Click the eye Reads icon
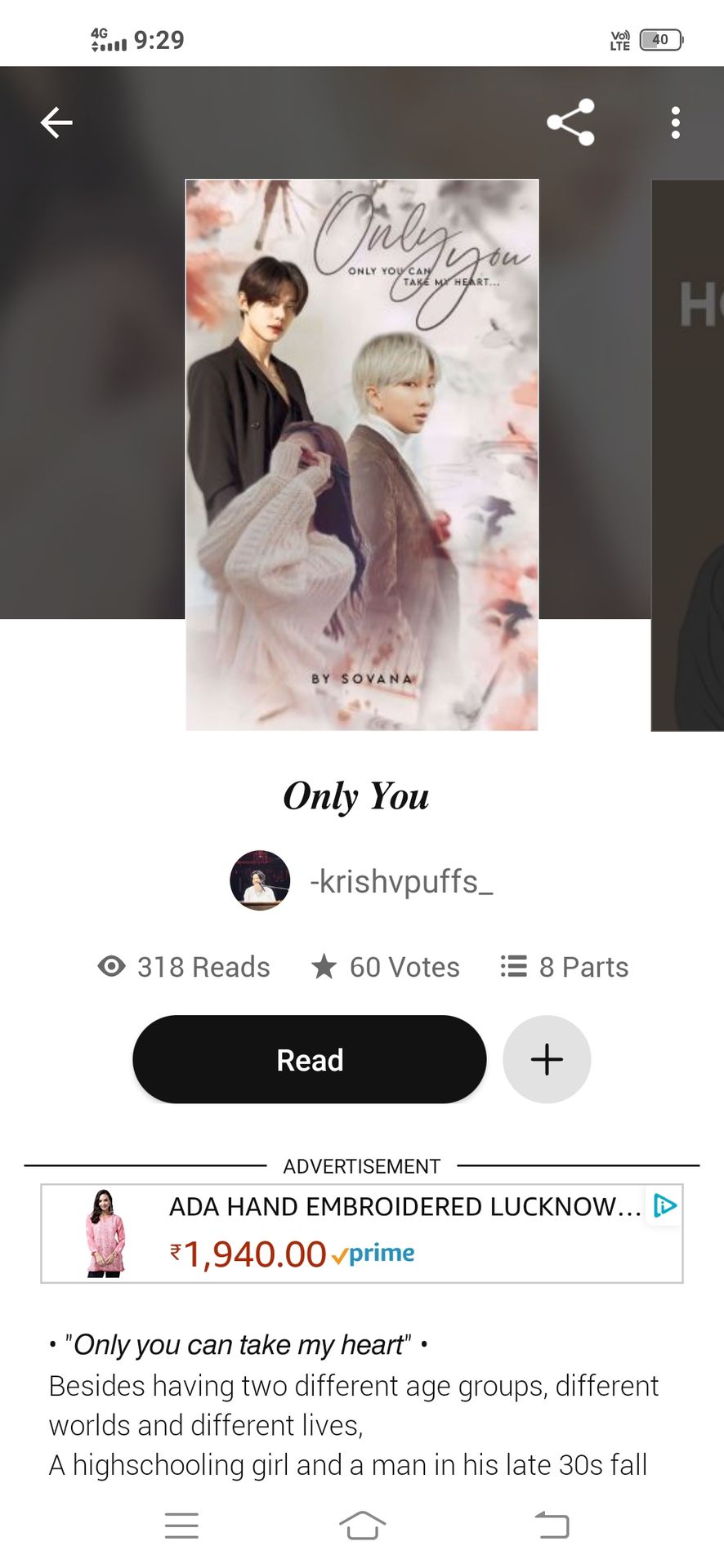The width and height of the screenshot is (724, 1568). pos(112,967)
